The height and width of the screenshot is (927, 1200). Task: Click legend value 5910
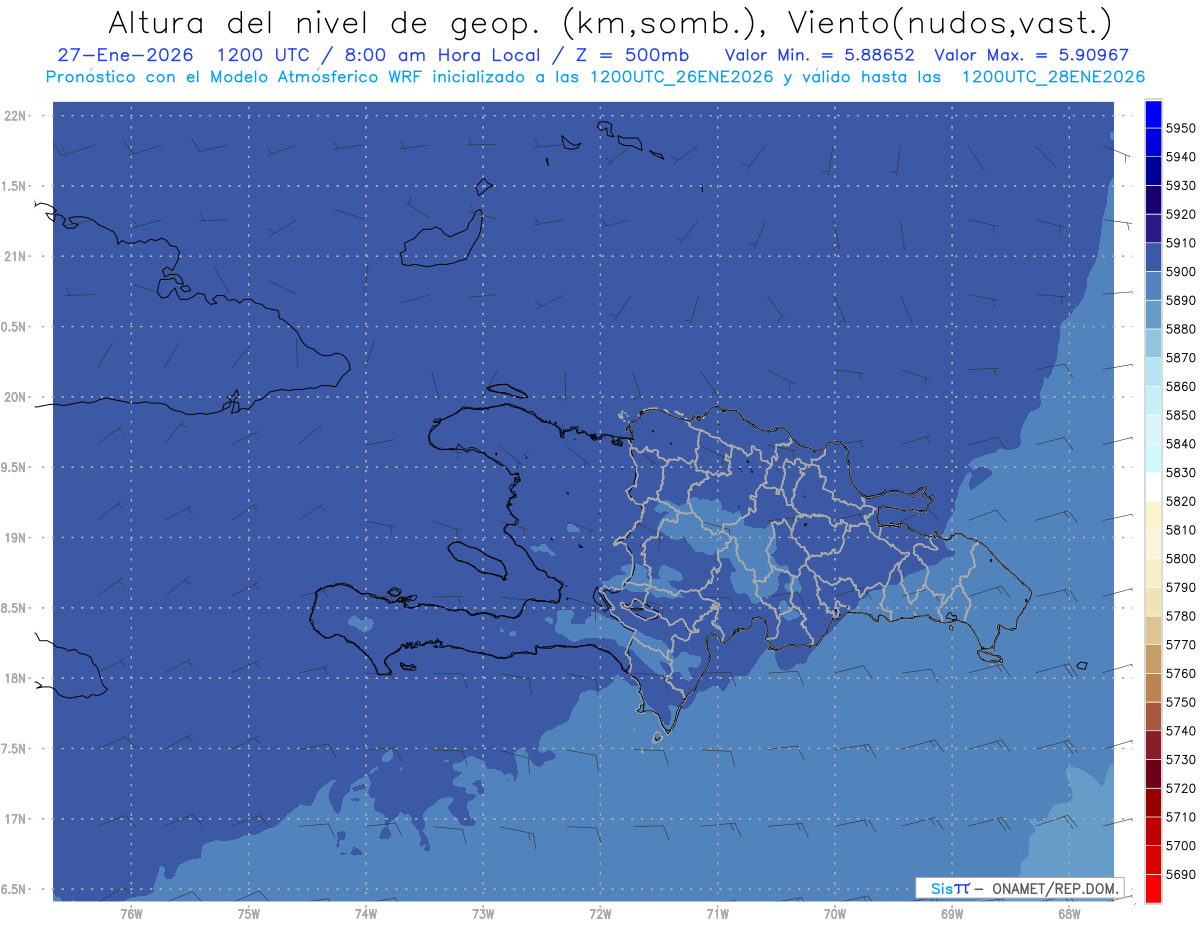point(1180,243)
